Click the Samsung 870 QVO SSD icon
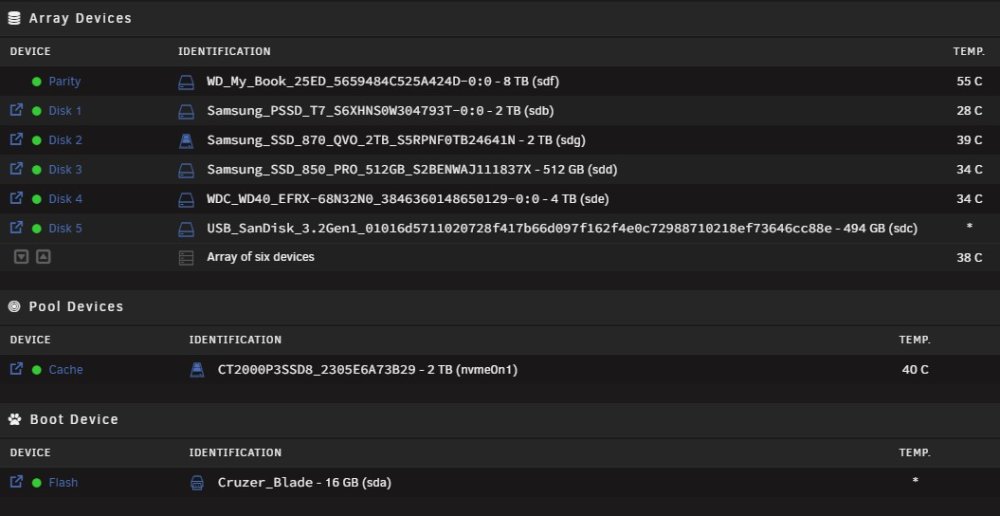 [186, 140]
